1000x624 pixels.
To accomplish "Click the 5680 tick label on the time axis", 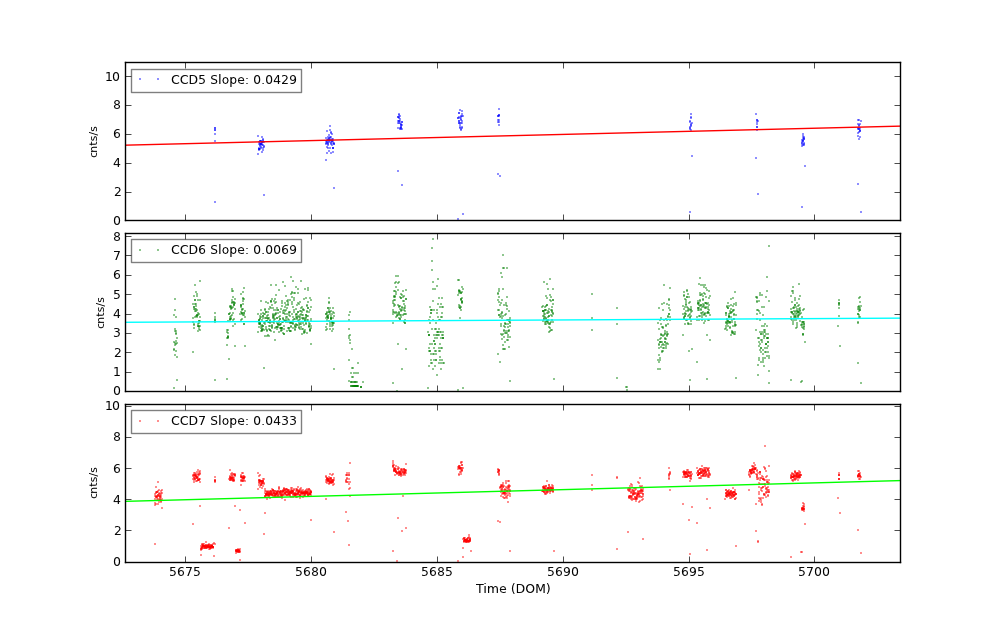I will (311, 572).
